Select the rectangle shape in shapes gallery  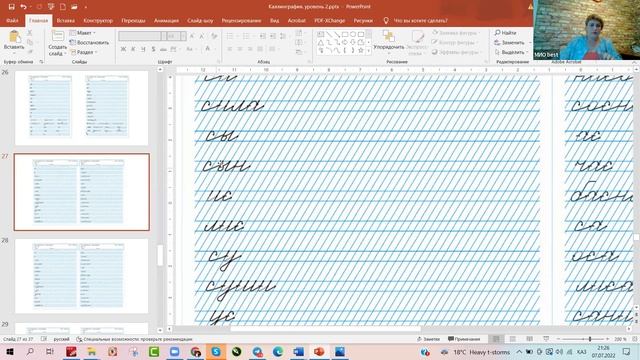click(x=345, y=34)
